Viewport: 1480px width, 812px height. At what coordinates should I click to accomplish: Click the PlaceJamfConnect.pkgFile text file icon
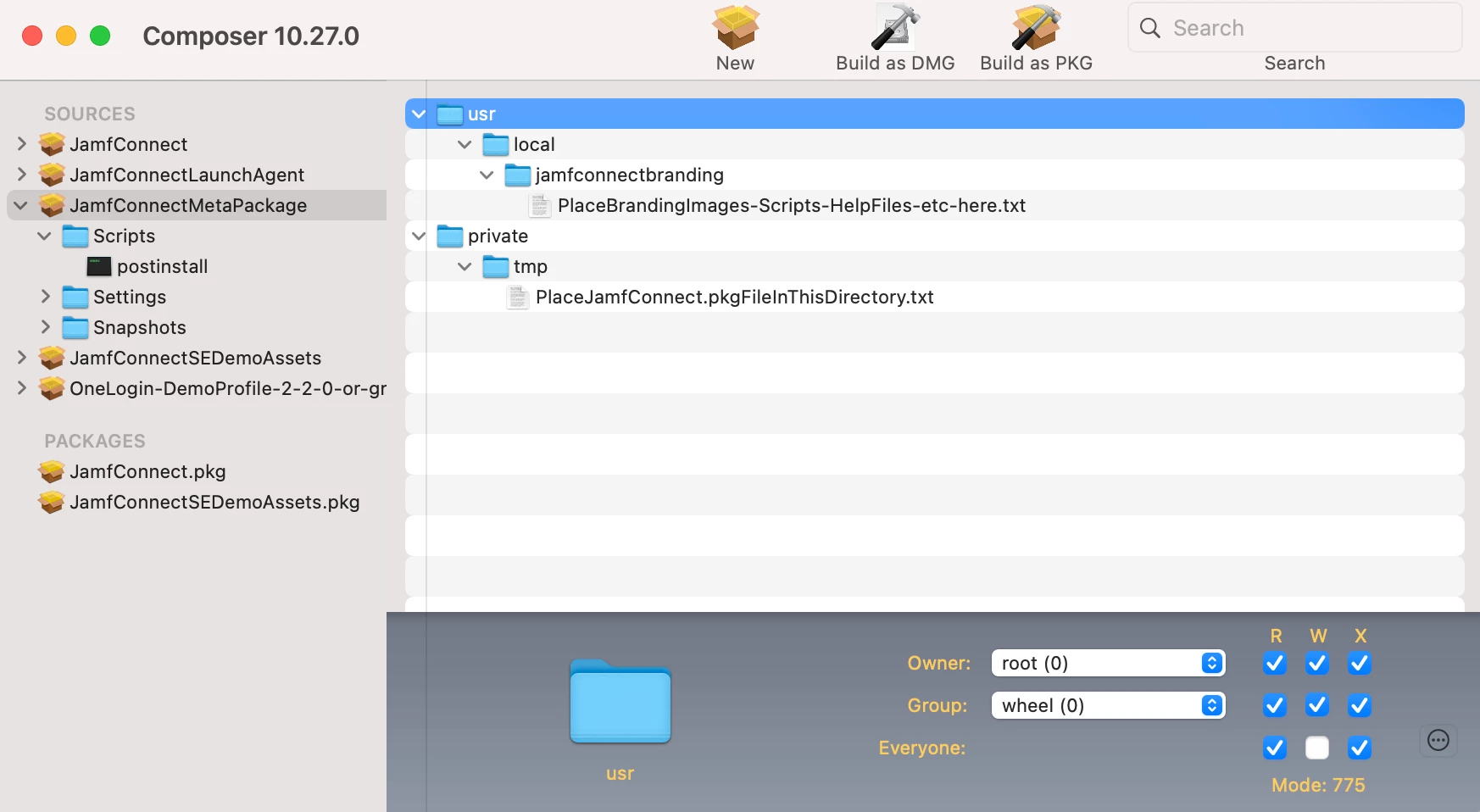518,297
